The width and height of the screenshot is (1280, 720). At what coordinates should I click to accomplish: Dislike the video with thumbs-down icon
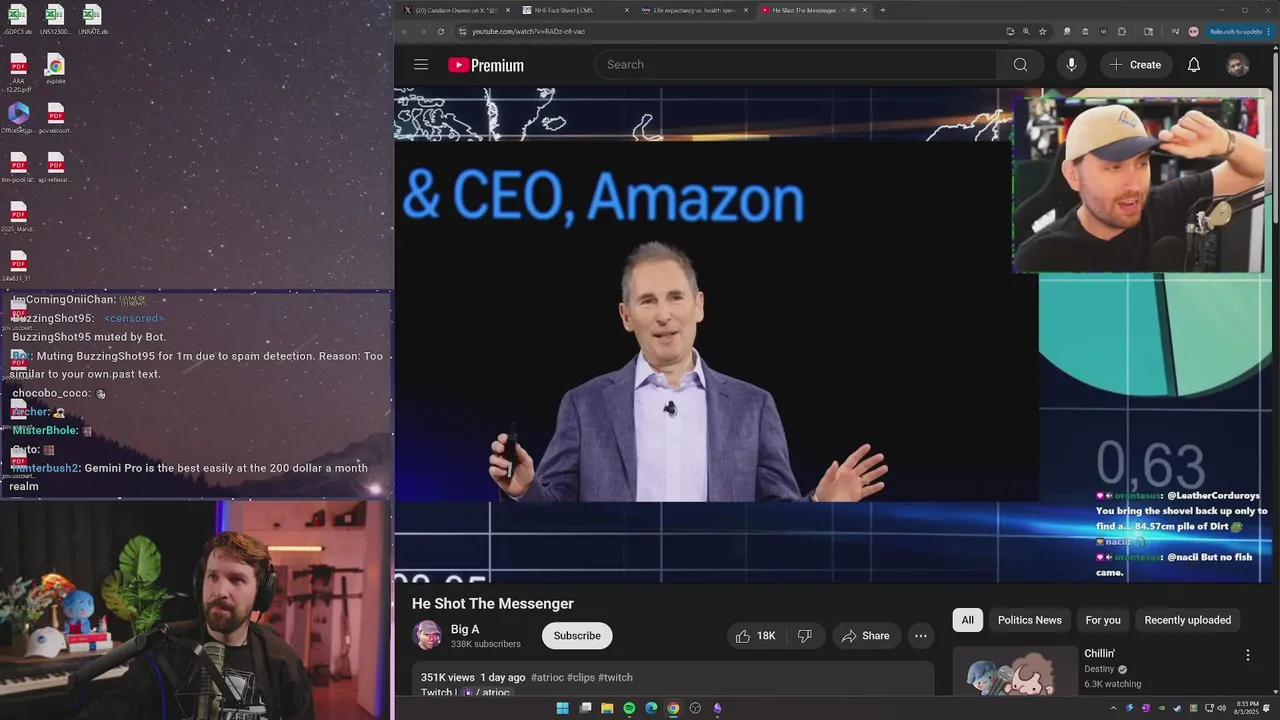pyautogui.click(x=804, y=636)
